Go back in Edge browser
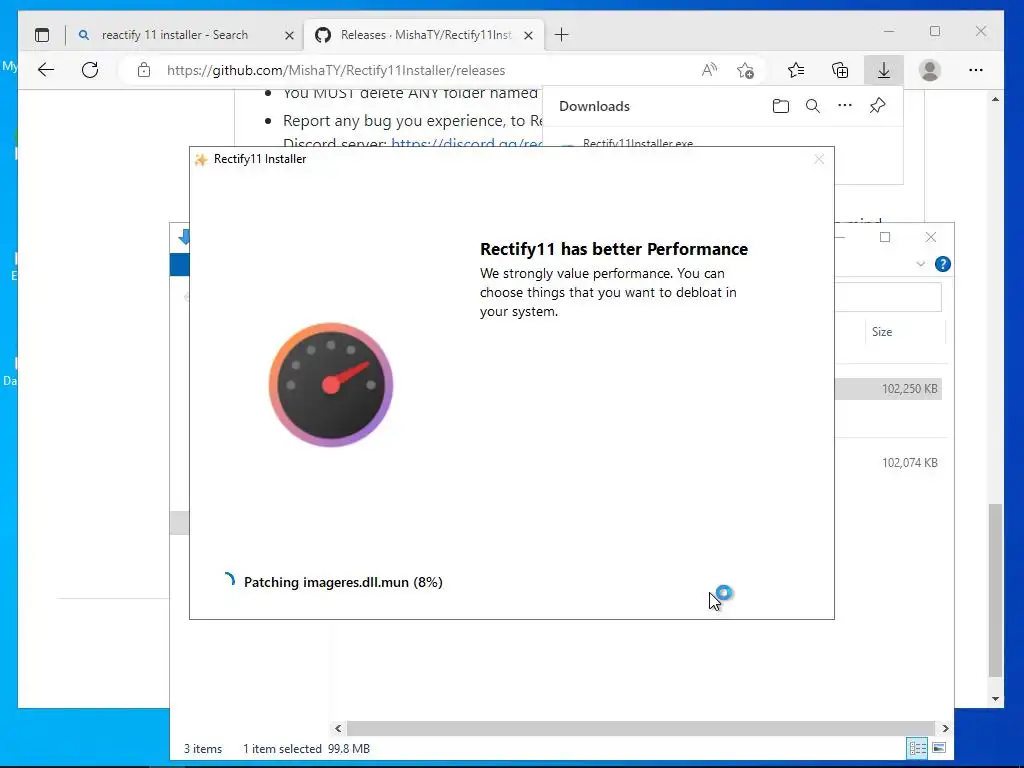This screenshot has height=768, width=1024. pos(46,70)
